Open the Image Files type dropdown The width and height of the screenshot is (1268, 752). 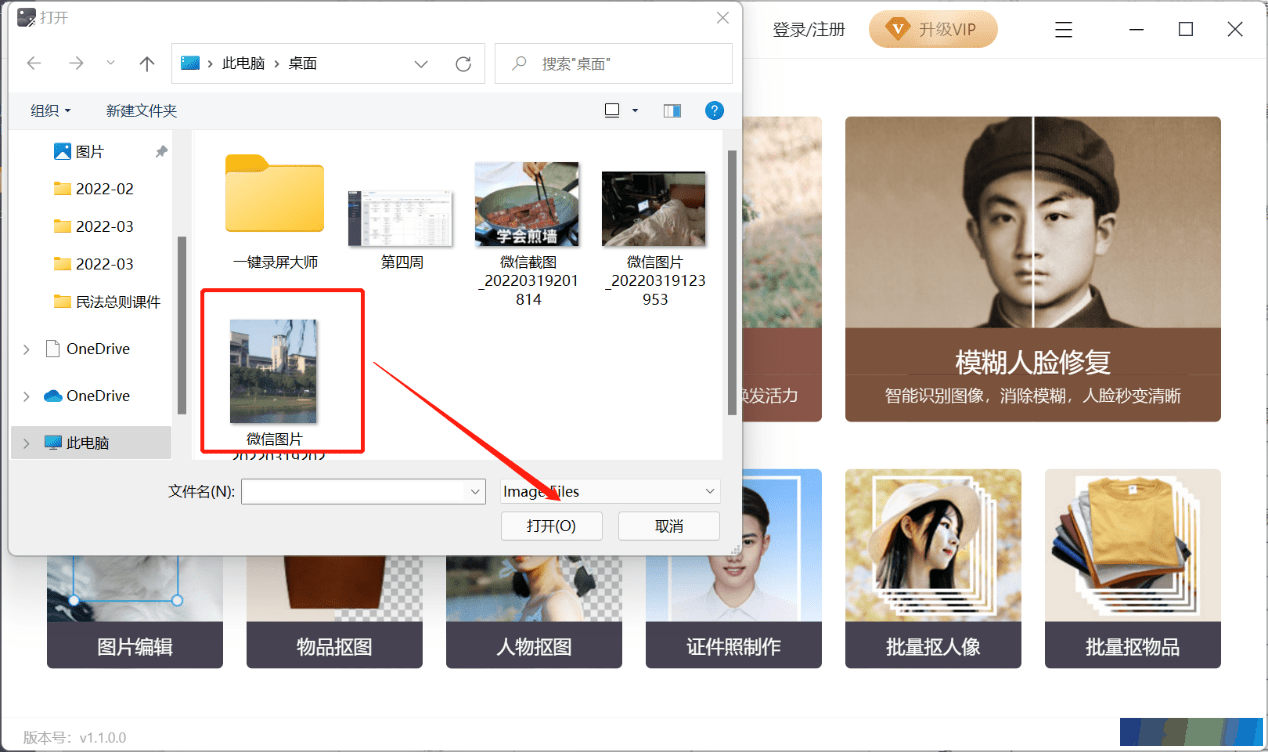610,492
